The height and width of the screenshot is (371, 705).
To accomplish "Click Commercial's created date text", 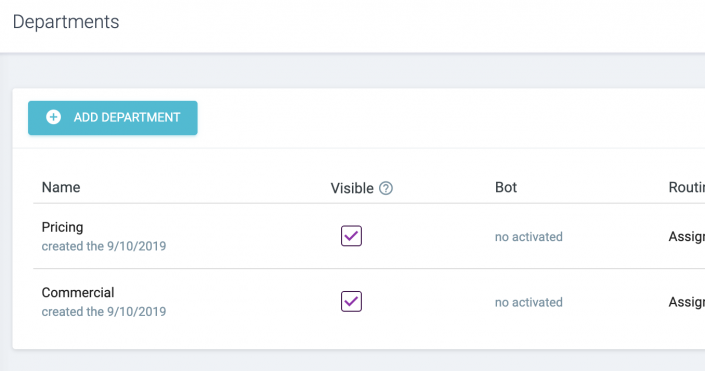I will click(x=104, y=312).
